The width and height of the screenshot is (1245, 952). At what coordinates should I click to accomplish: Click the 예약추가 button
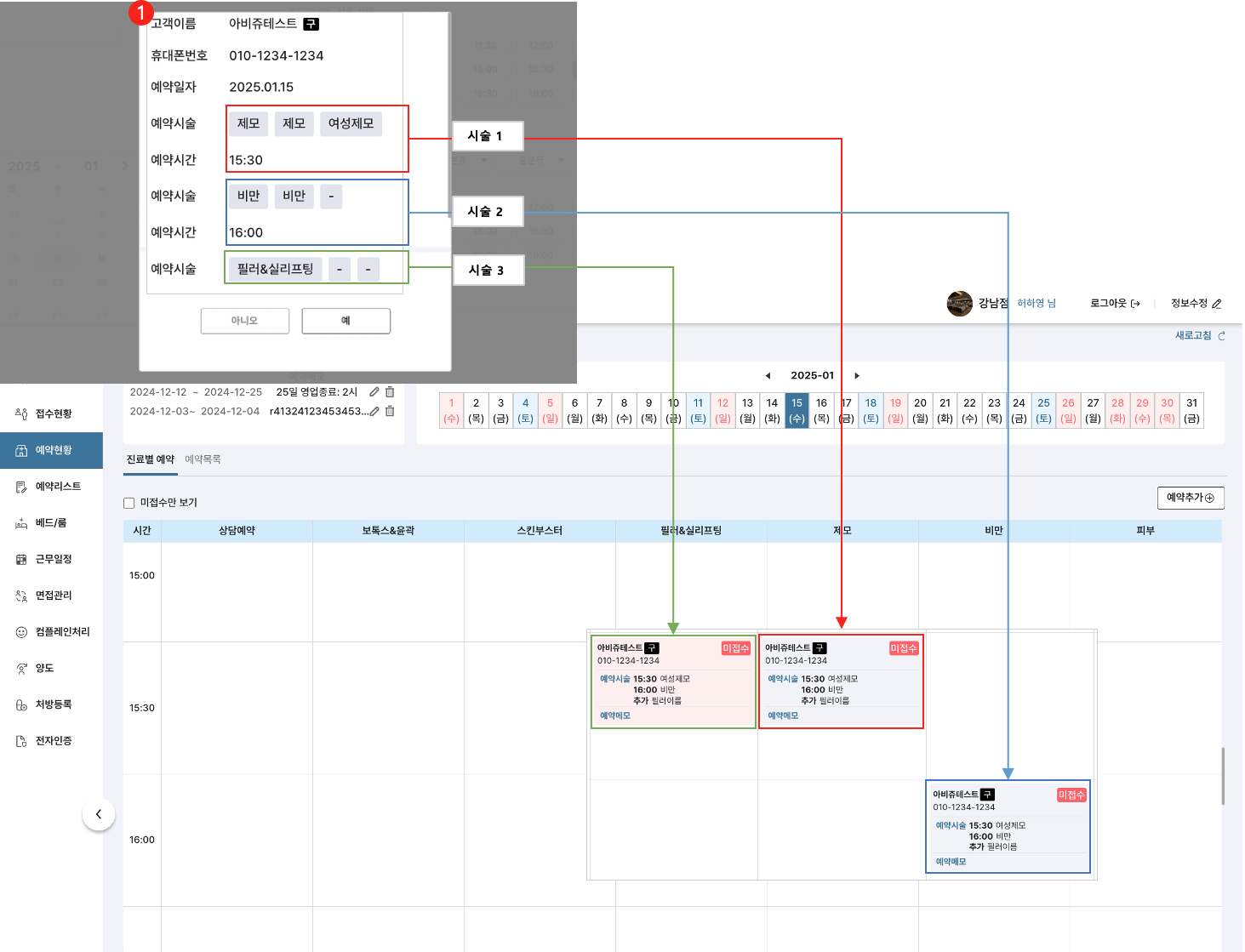tap(1191, 498)
